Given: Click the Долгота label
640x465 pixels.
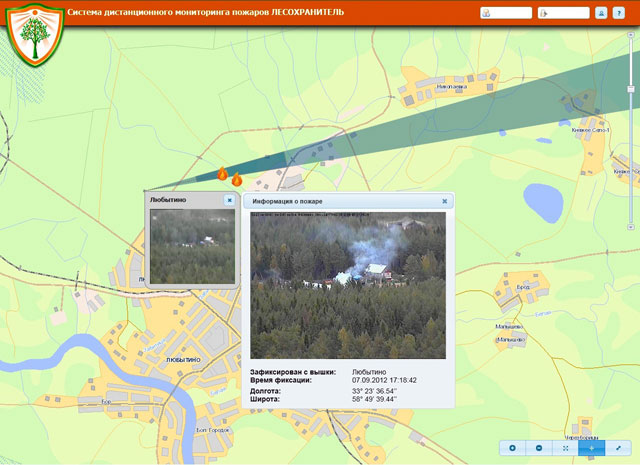Looking at the screenshot, I should pos(265,391).
